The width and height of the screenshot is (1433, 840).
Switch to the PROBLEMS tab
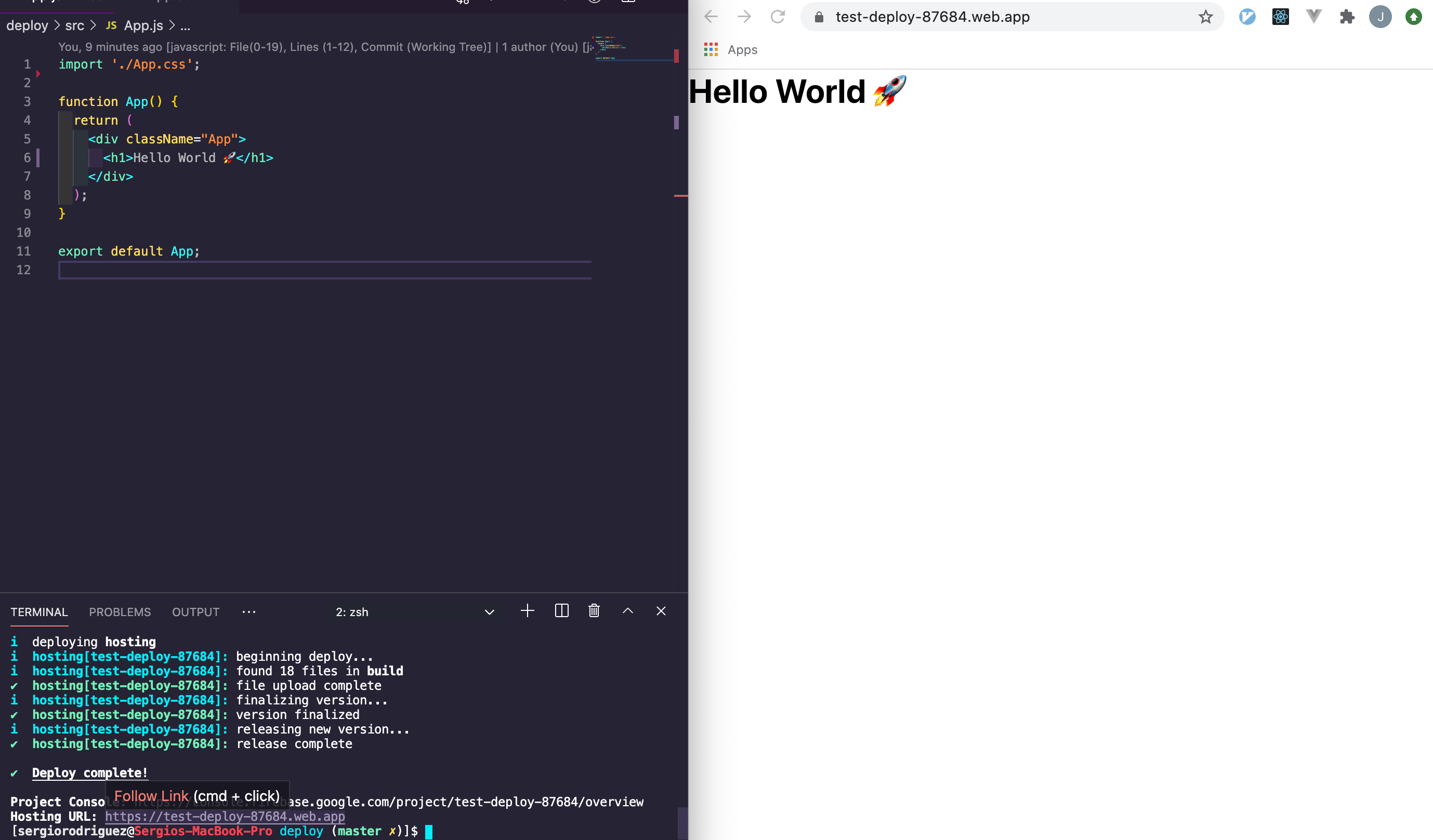120,612
